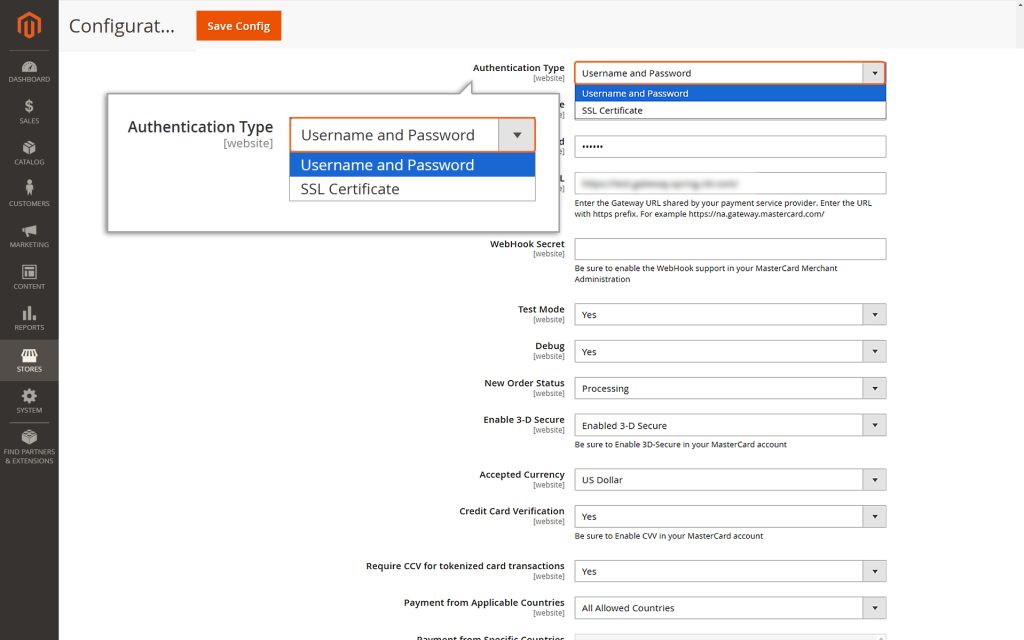The image size is (1024, 640).
Task: Click the Magento logo at top left
Action: click(29, 26)
